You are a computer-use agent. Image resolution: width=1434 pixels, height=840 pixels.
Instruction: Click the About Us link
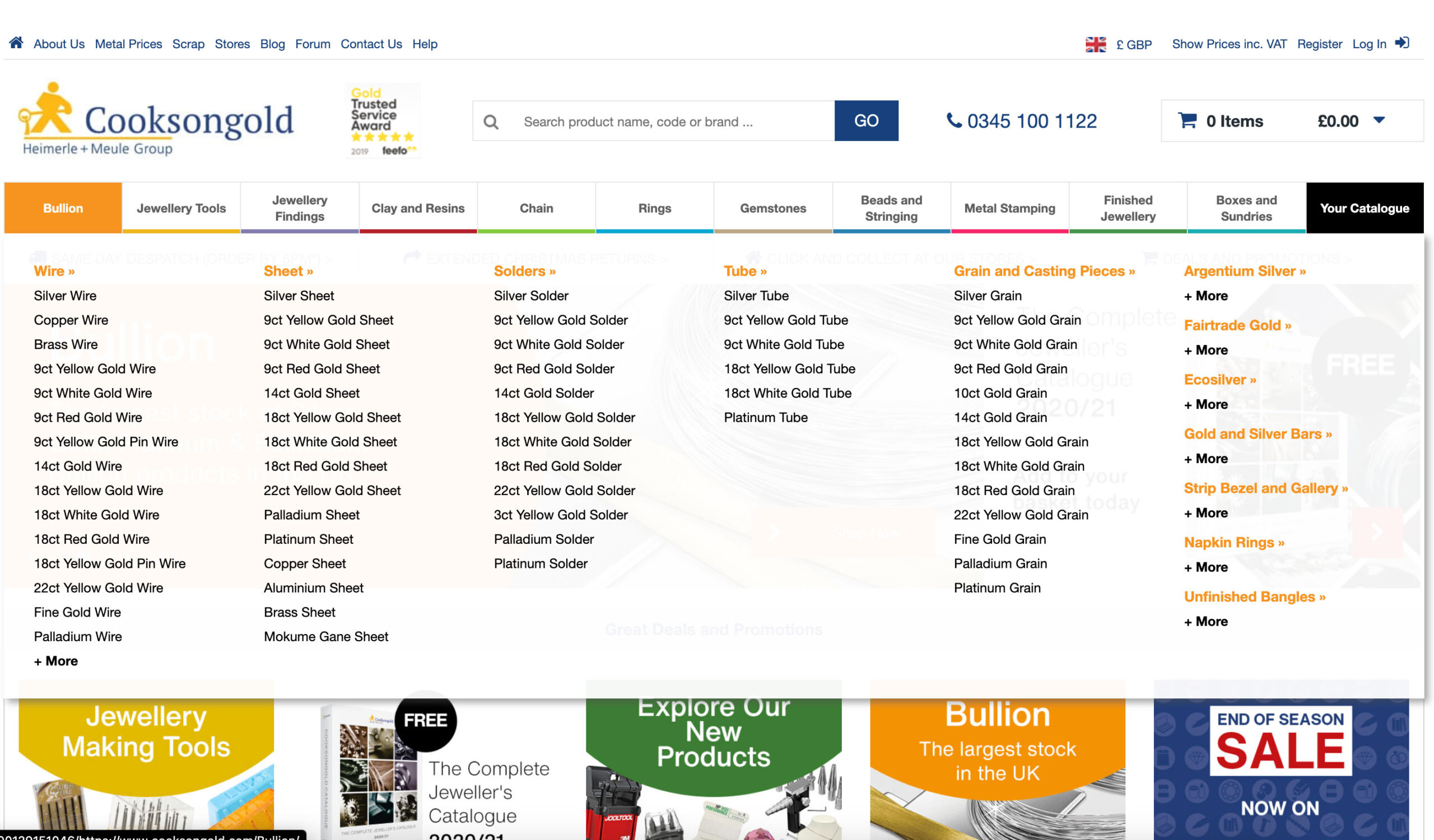coord(59,44)
